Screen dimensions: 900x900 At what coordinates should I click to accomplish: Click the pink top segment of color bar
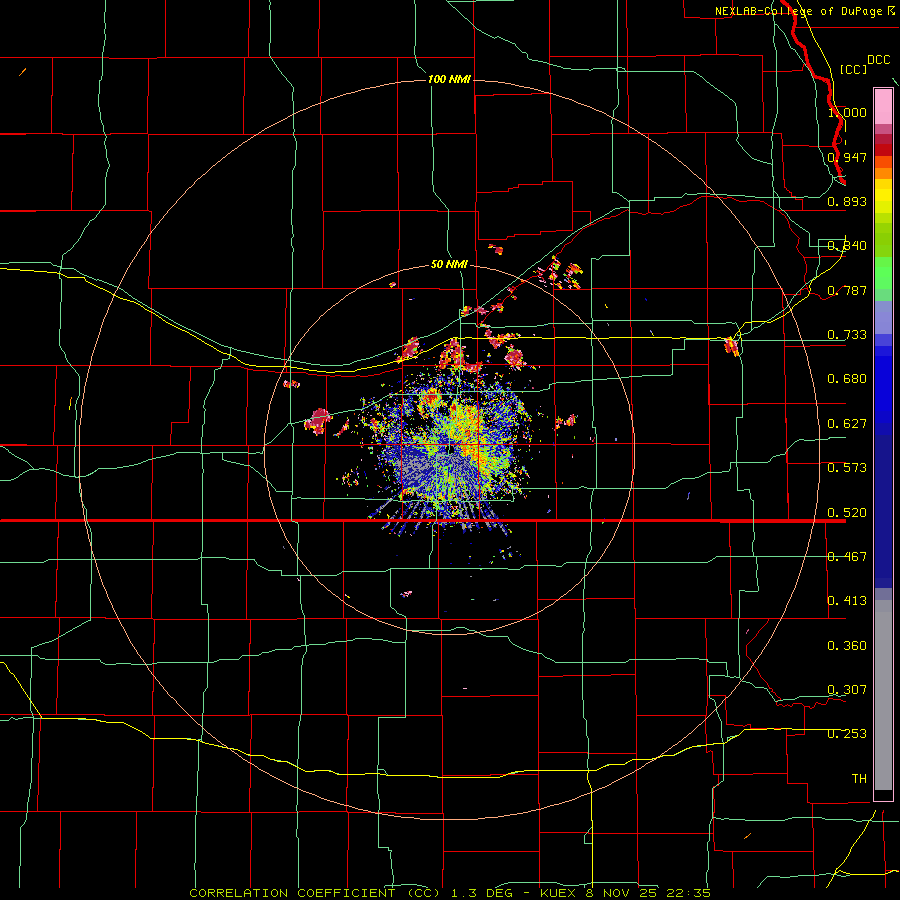(x=883, y=107)
